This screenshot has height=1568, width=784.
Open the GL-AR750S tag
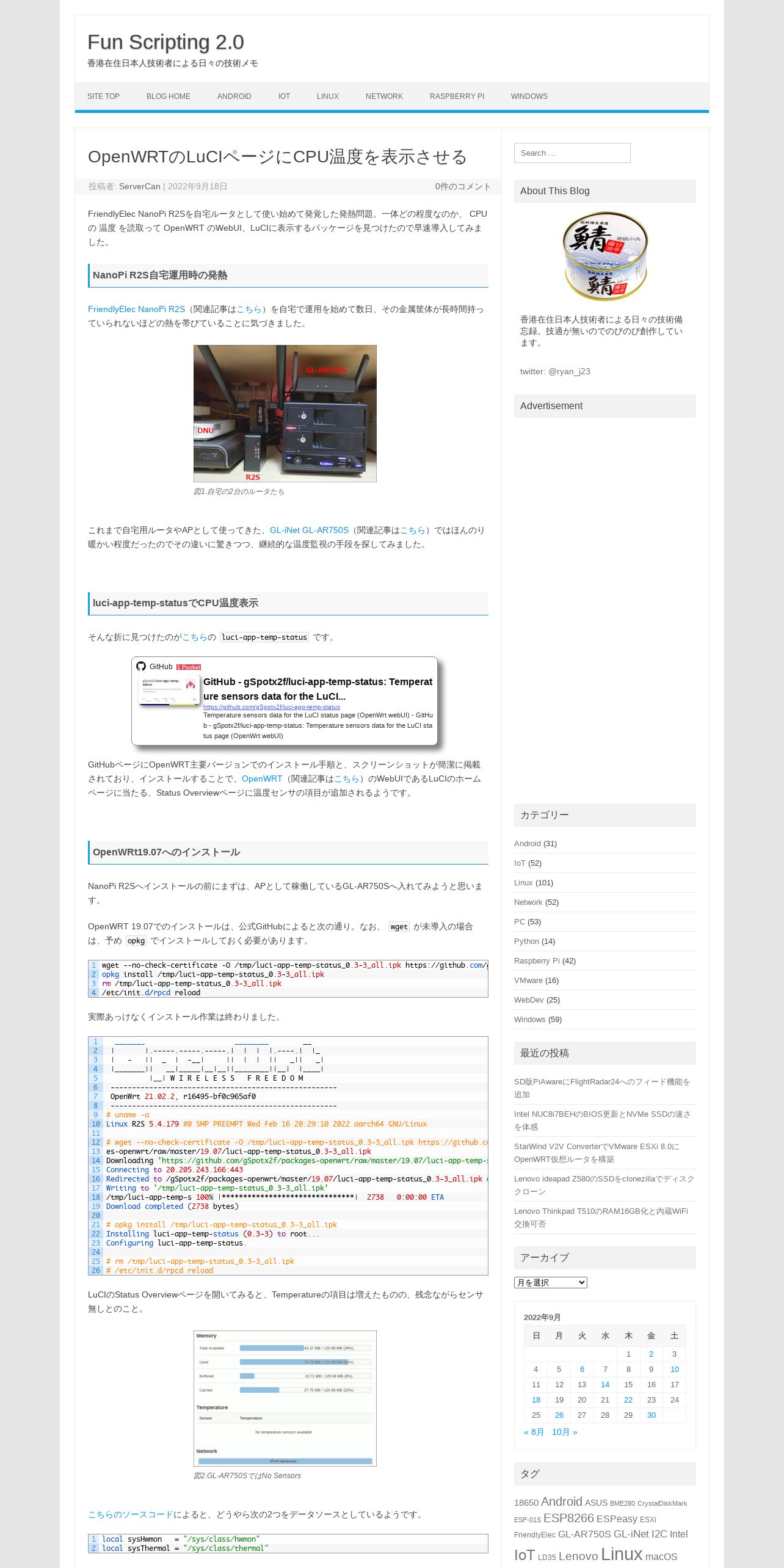584,1534
